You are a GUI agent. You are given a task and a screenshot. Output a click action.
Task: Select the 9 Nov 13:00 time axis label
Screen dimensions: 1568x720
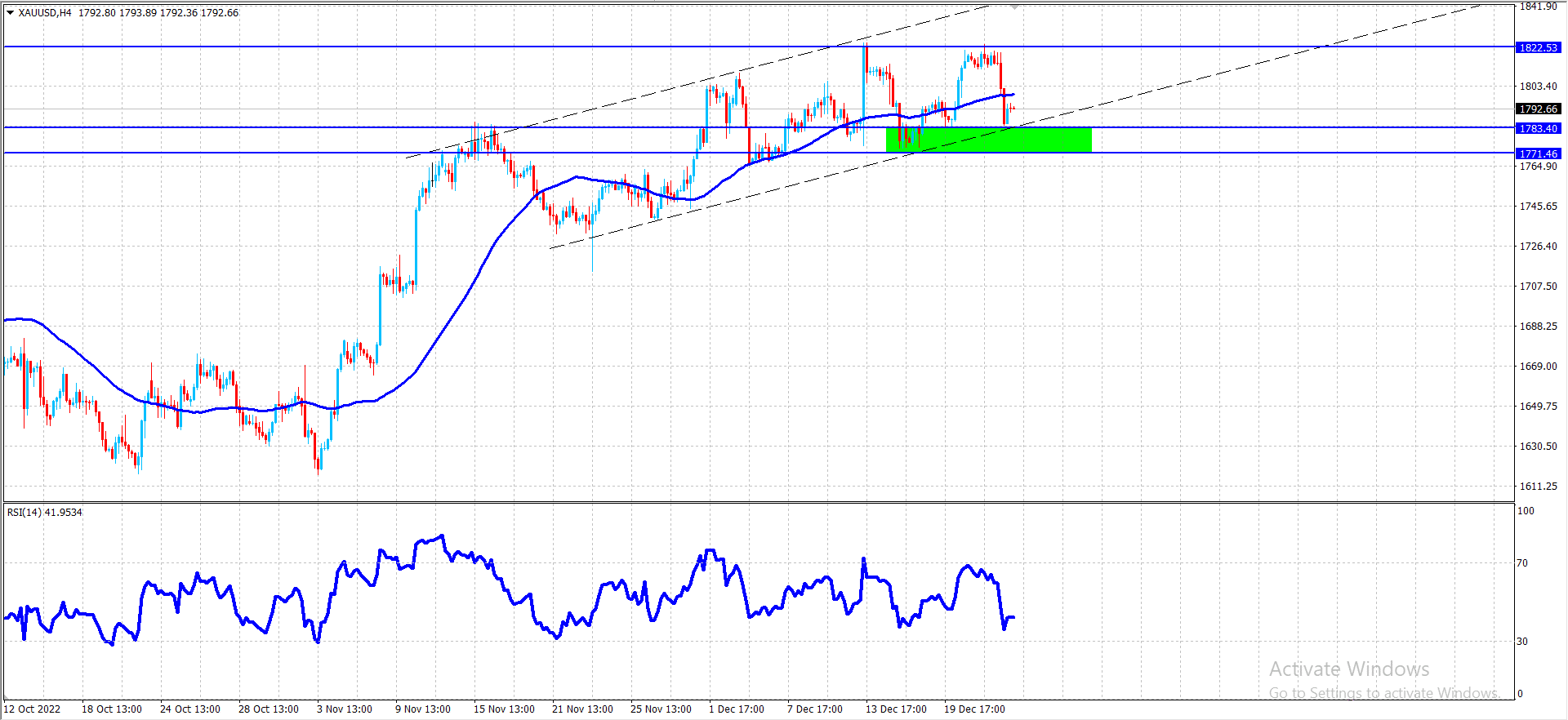[422, 709]
